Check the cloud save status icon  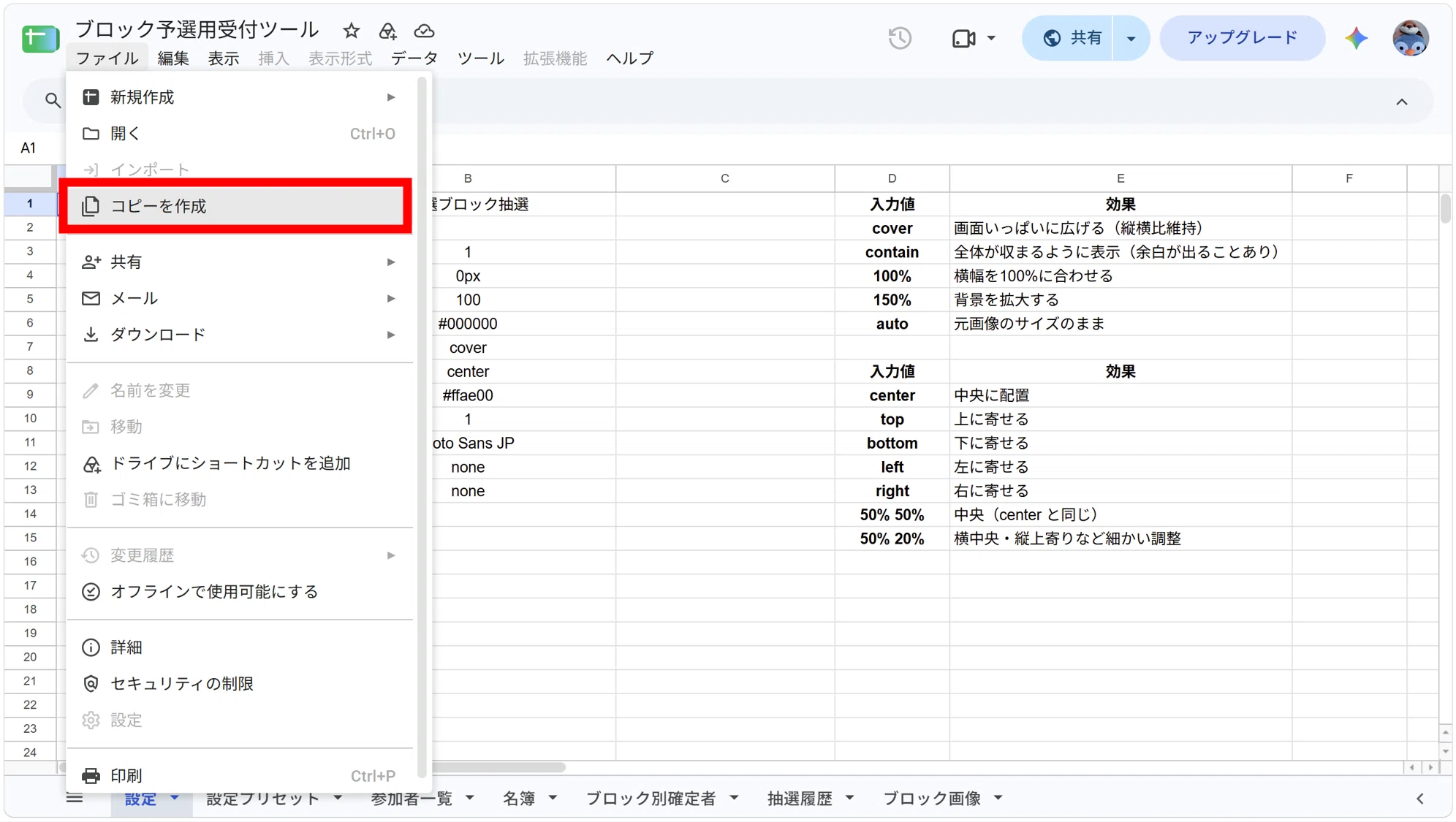[x=424, y=31]
